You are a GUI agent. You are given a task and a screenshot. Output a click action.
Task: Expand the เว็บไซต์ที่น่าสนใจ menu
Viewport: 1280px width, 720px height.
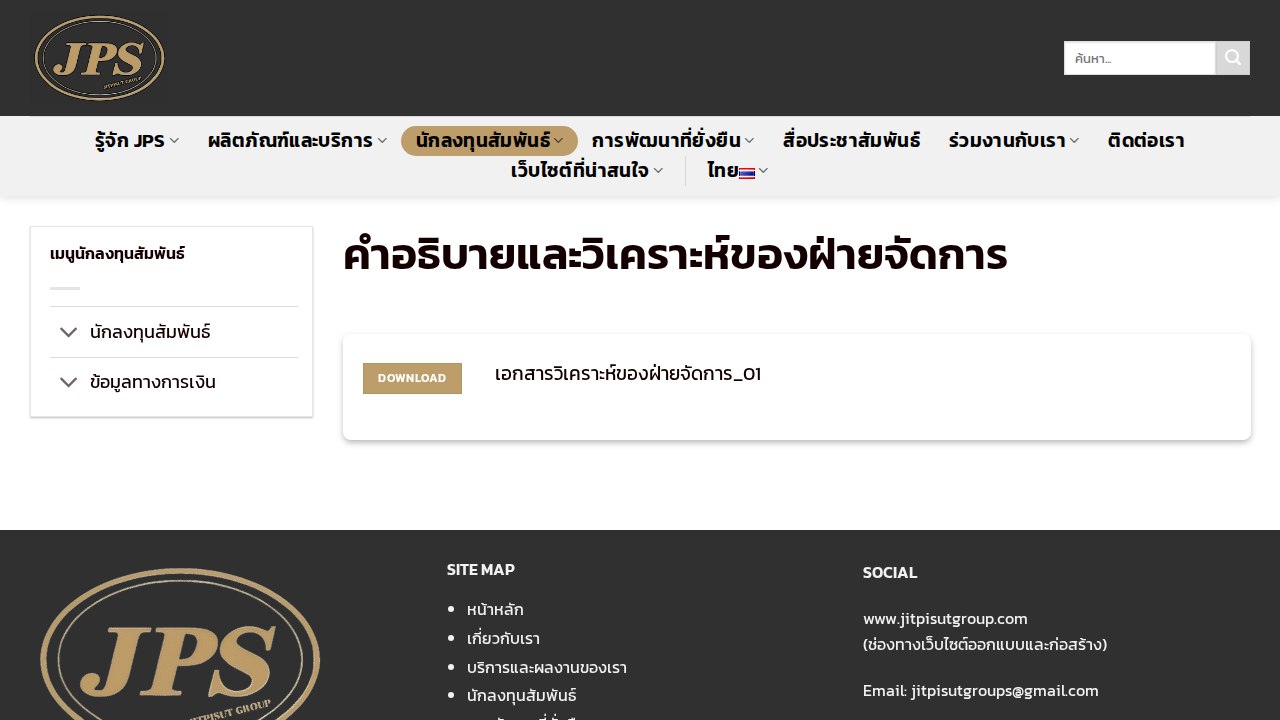click(x=586, y=171)
